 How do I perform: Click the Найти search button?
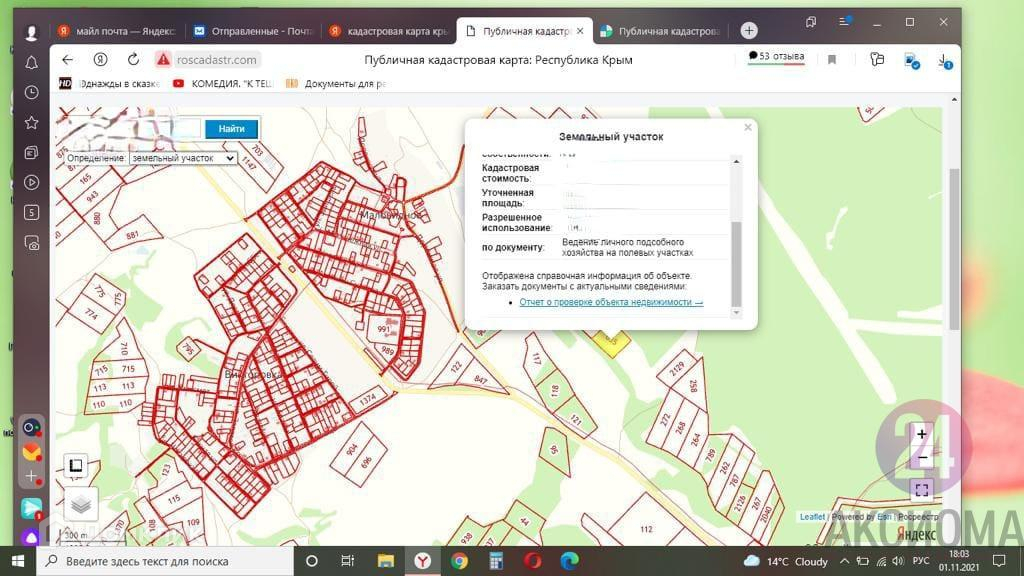click(x=231, y=129)
